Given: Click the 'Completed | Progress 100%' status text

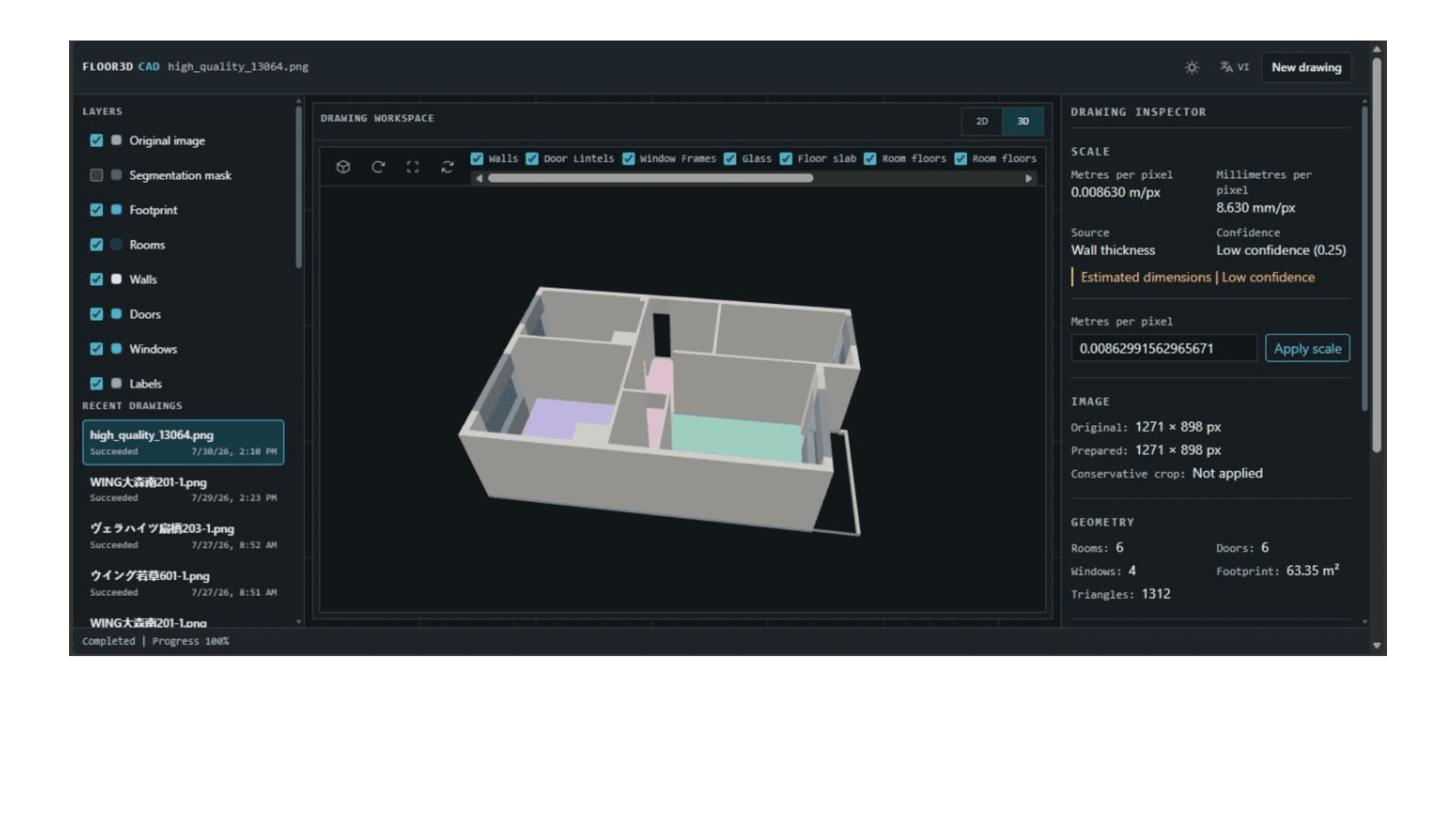Looking at the screenshot, I should click(x=155, y=642).
